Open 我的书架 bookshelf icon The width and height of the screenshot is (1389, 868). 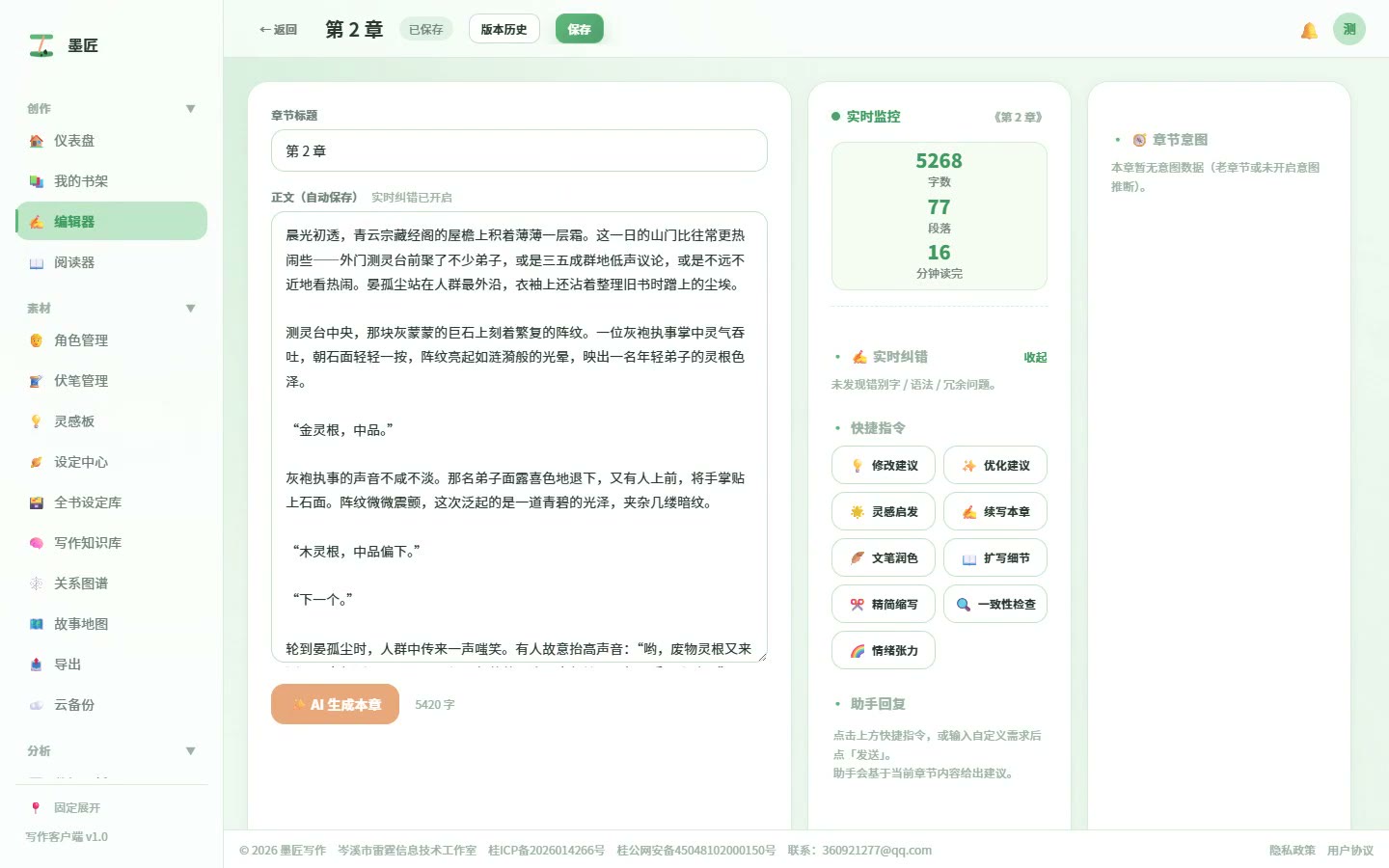click(36, 181)
